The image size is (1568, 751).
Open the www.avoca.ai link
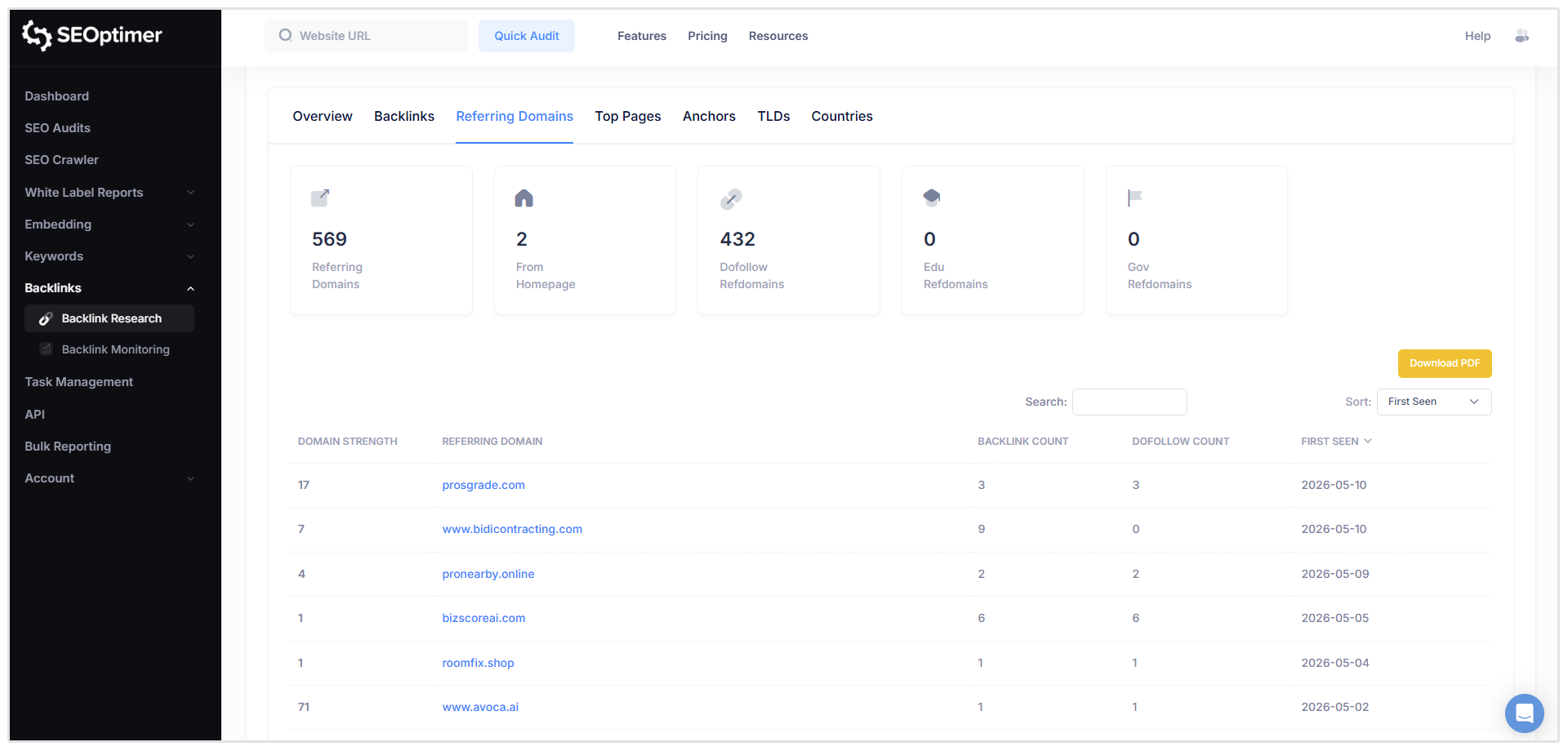pyautogui.click(x=480, y=707)
